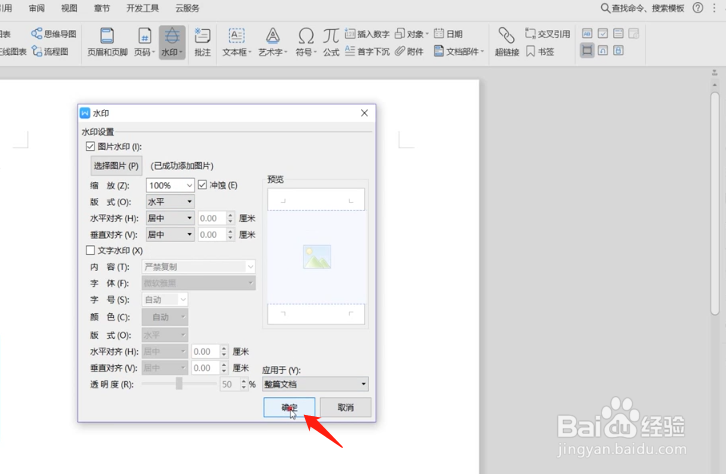Open the Flowchart (流程图) tool
Viewport: 726px width, 474px height.
pos(50,51)
